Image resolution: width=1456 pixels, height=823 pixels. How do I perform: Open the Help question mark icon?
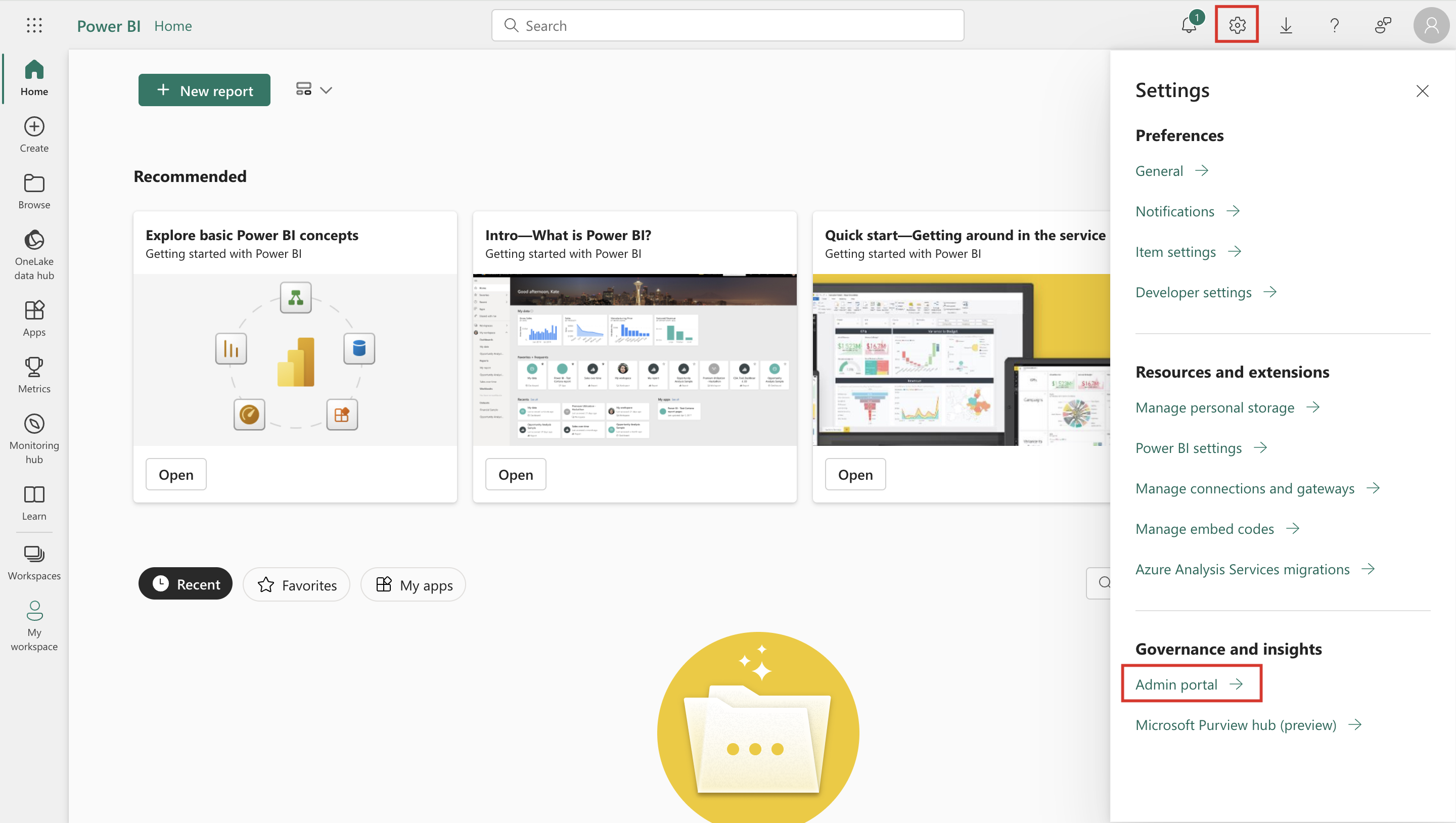[x=1334, y=25]
